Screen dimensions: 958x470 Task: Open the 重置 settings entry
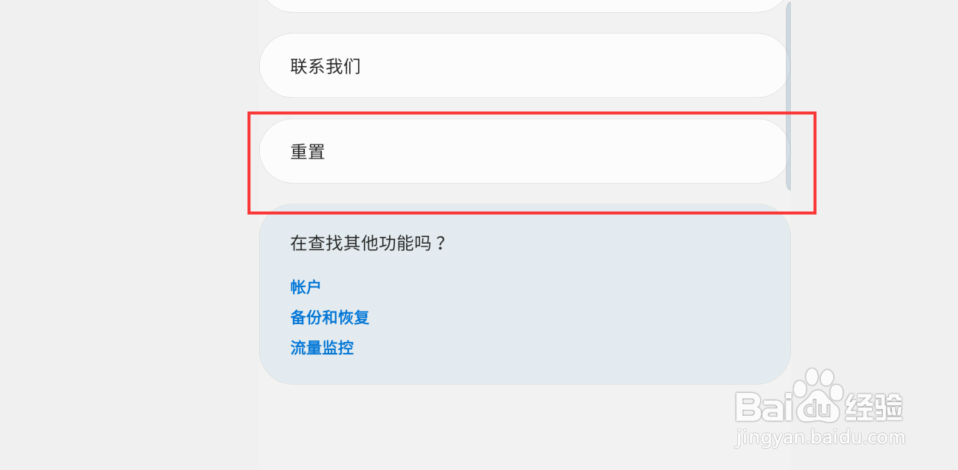[x=525, y=151]
